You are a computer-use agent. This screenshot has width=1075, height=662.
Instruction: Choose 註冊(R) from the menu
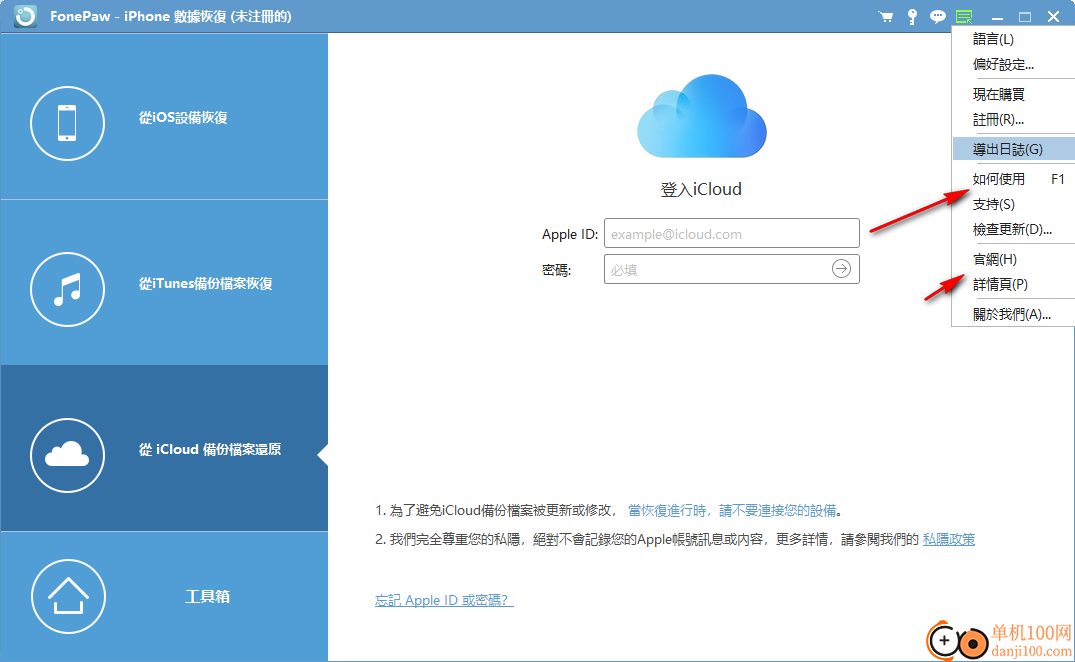(x=1013, y=119)
